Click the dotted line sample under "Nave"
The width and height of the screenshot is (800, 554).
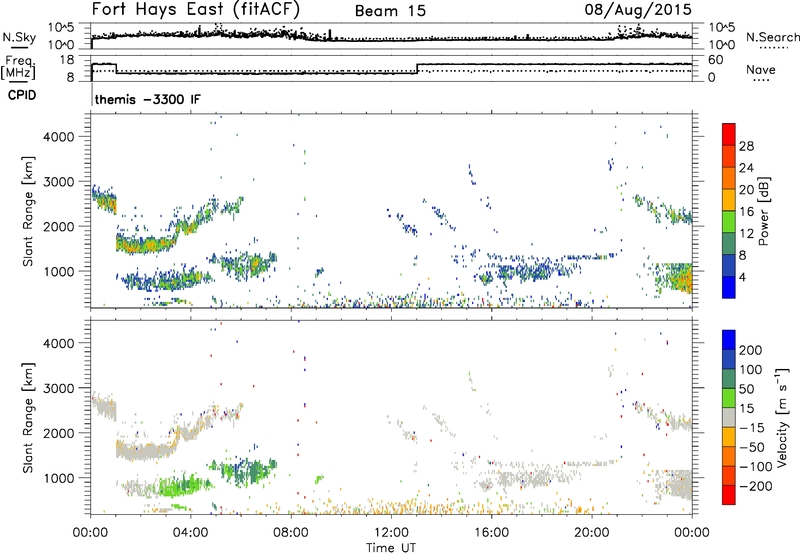click(x=761, y=81)
